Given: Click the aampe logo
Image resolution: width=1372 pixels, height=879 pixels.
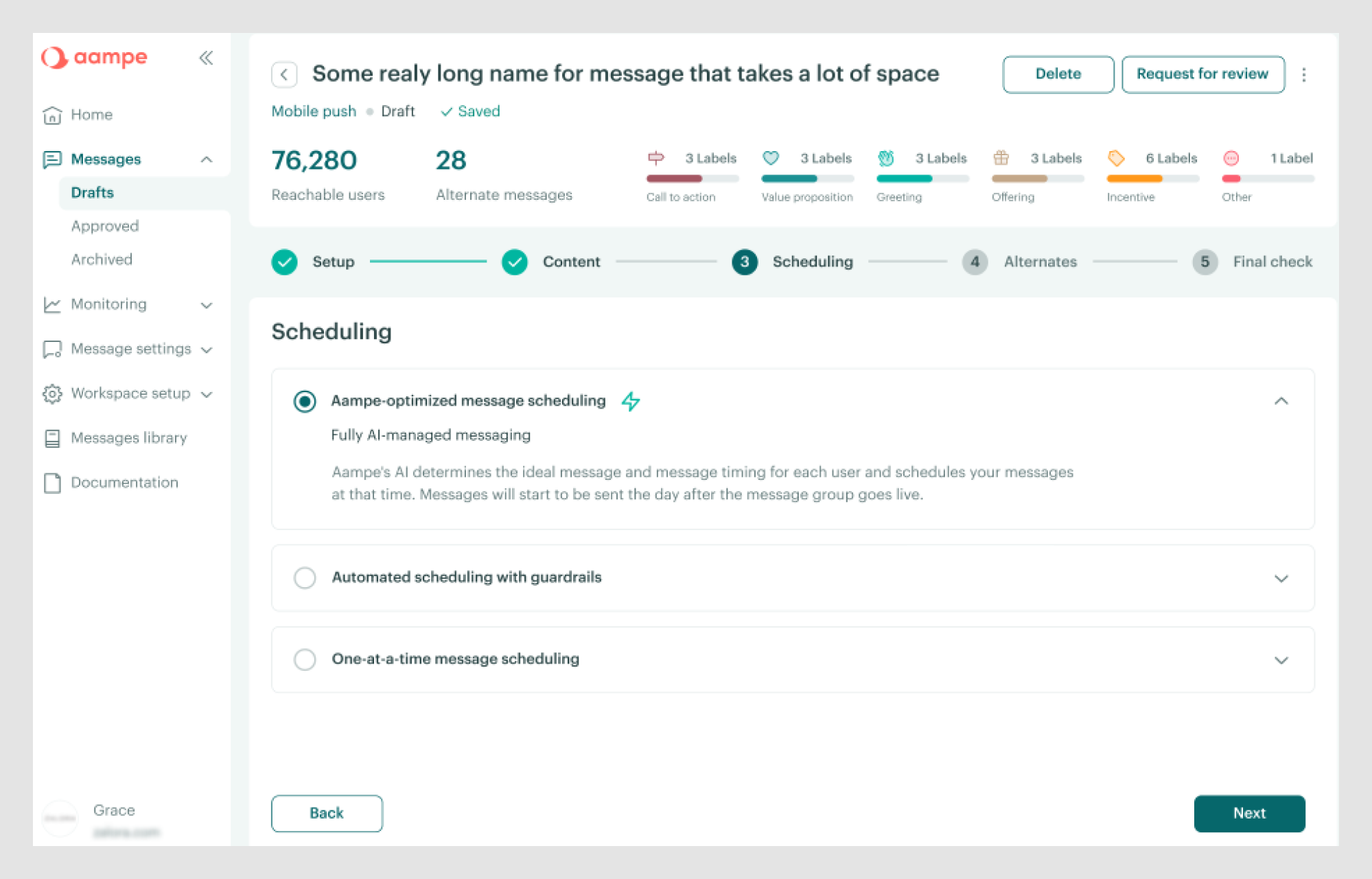Looking at the screenshot, I should click(x=94, y=58).
